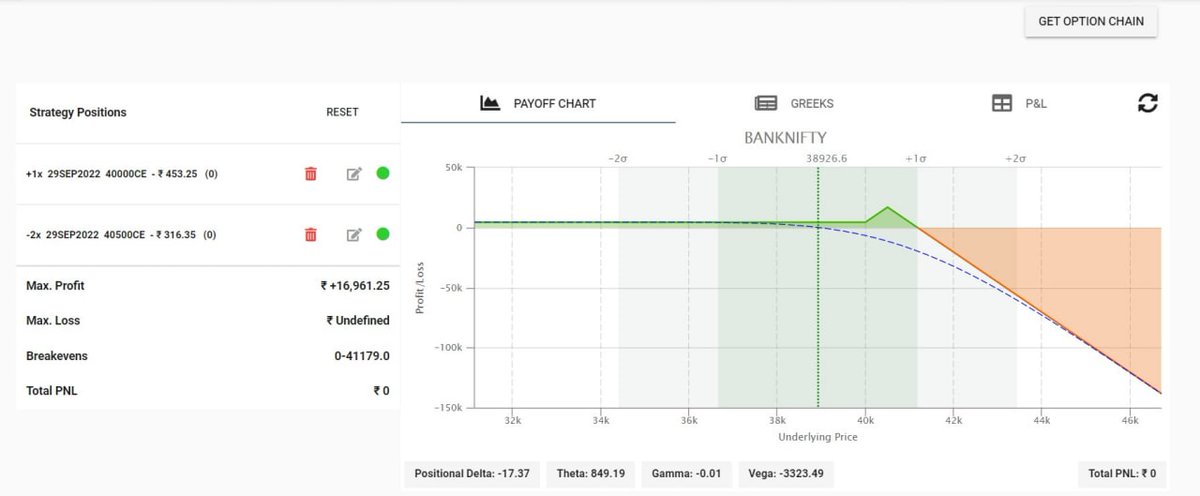
Task: Switch to the Payoff Chart tab
Action: pyautogui.click(x=538, y=103)
